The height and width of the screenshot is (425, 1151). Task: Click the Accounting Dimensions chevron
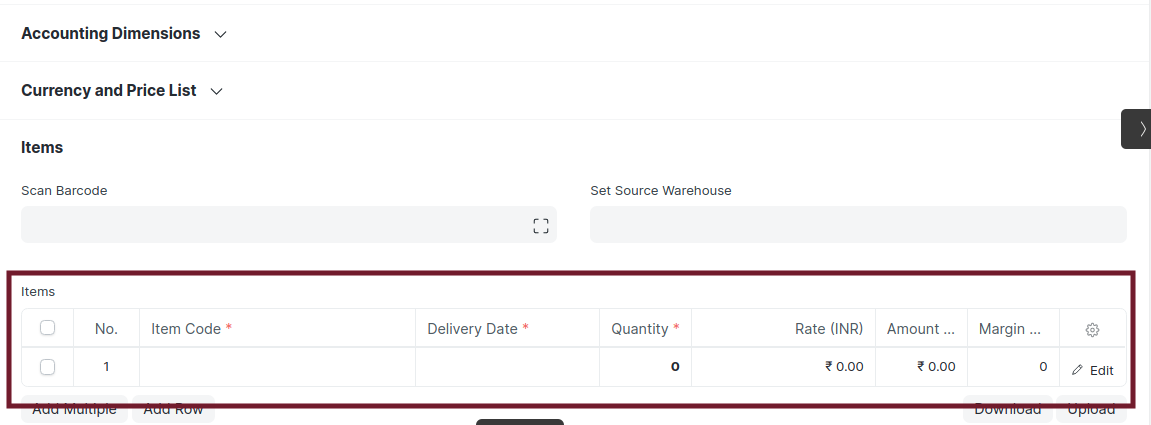click(x=220, y=34)
